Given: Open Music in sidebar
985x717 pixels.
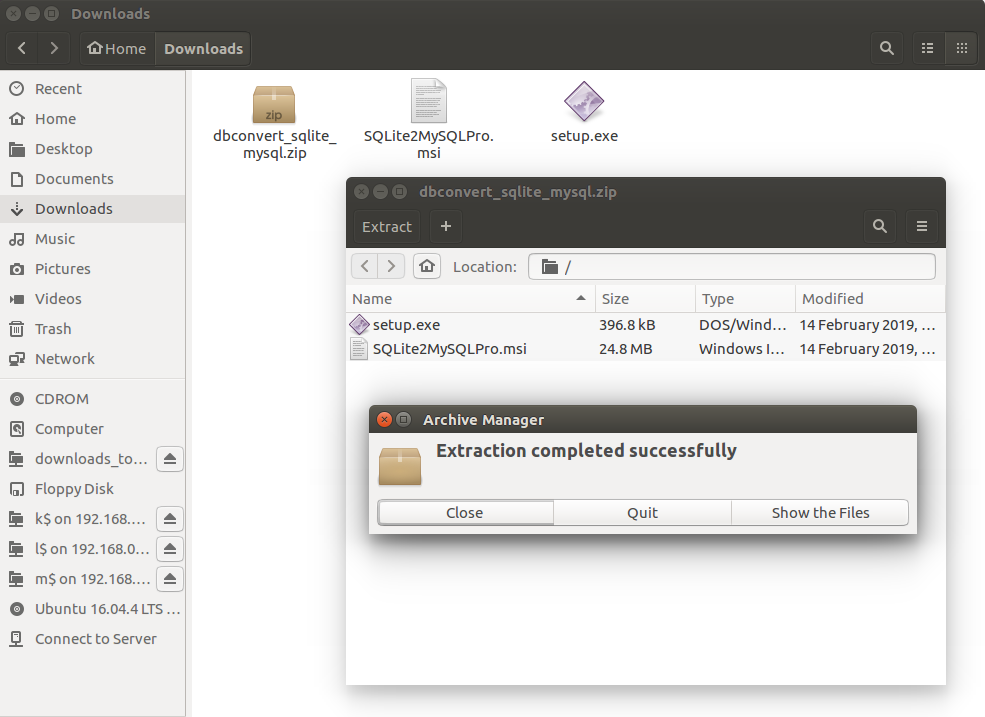Looking at the screenshot, I should [x=92, y=239].
